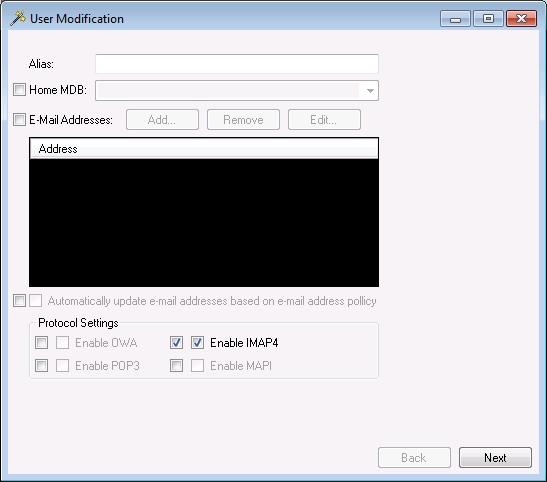Click the Address column header
Image resolution: width=547 pixels, height=482 pixels.
pyautogui.click(x=204, y=149)
